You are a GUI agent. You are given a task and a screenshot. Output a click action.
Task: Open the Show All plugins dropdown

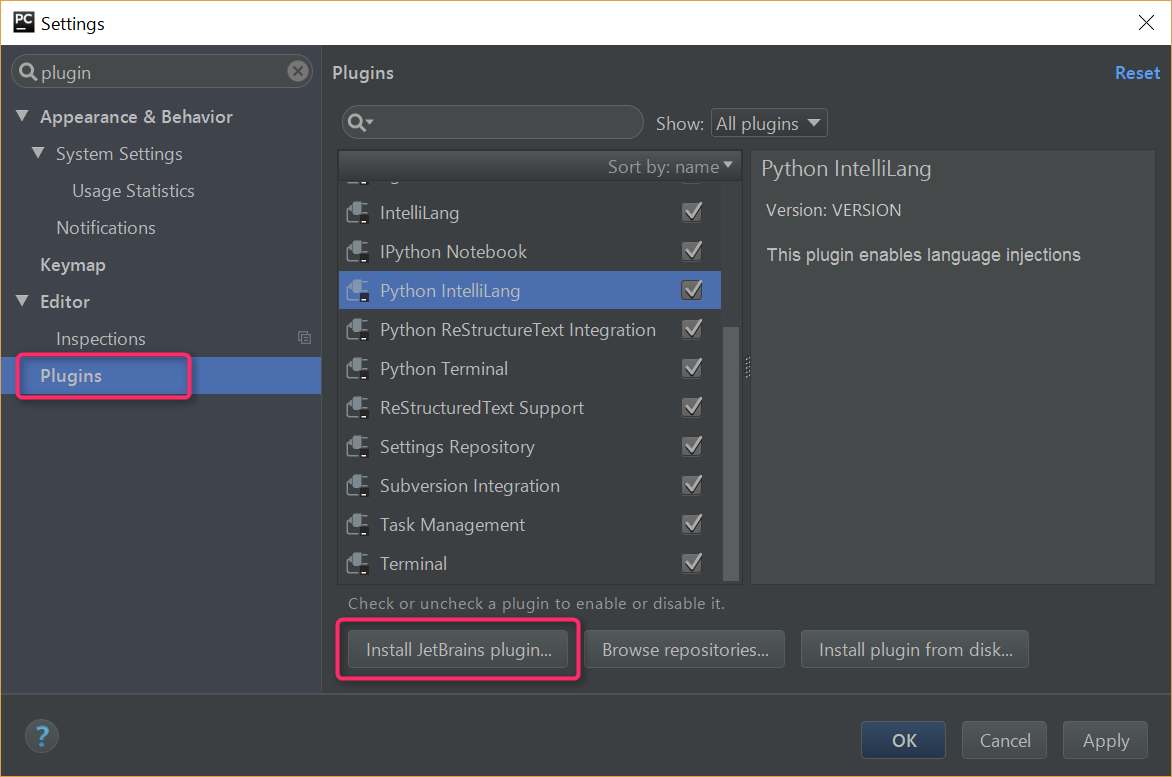coord(769,123)
